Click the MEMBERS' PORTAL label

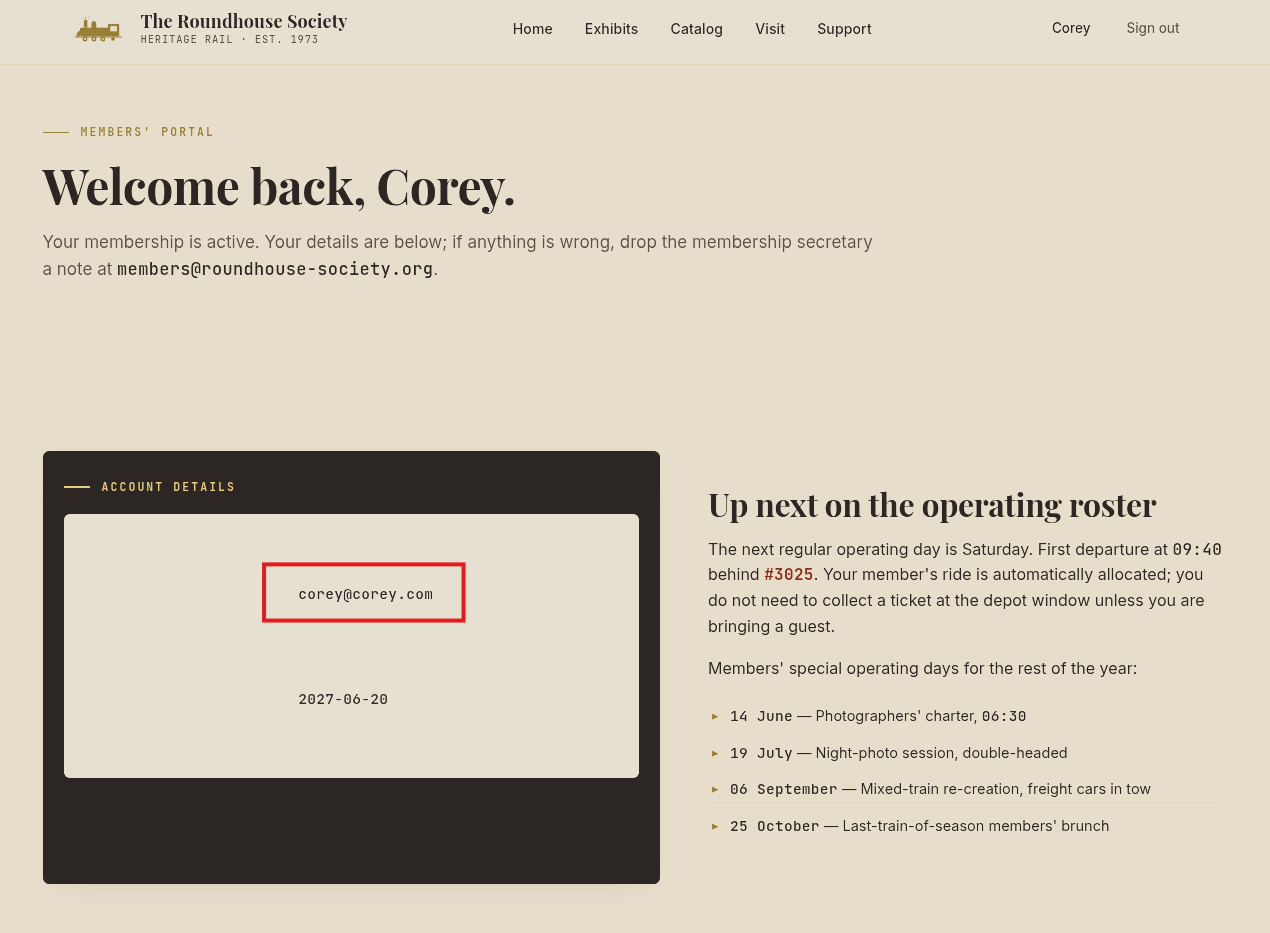click(147, 132)
